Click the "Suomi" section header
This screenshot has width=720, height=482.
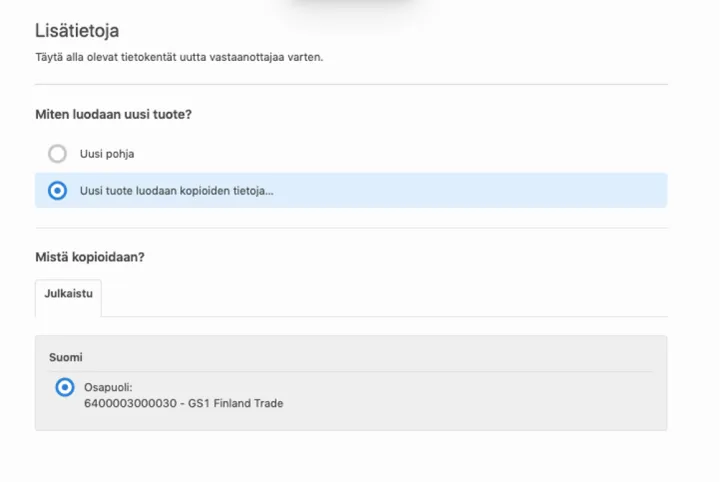pos(66,357)
